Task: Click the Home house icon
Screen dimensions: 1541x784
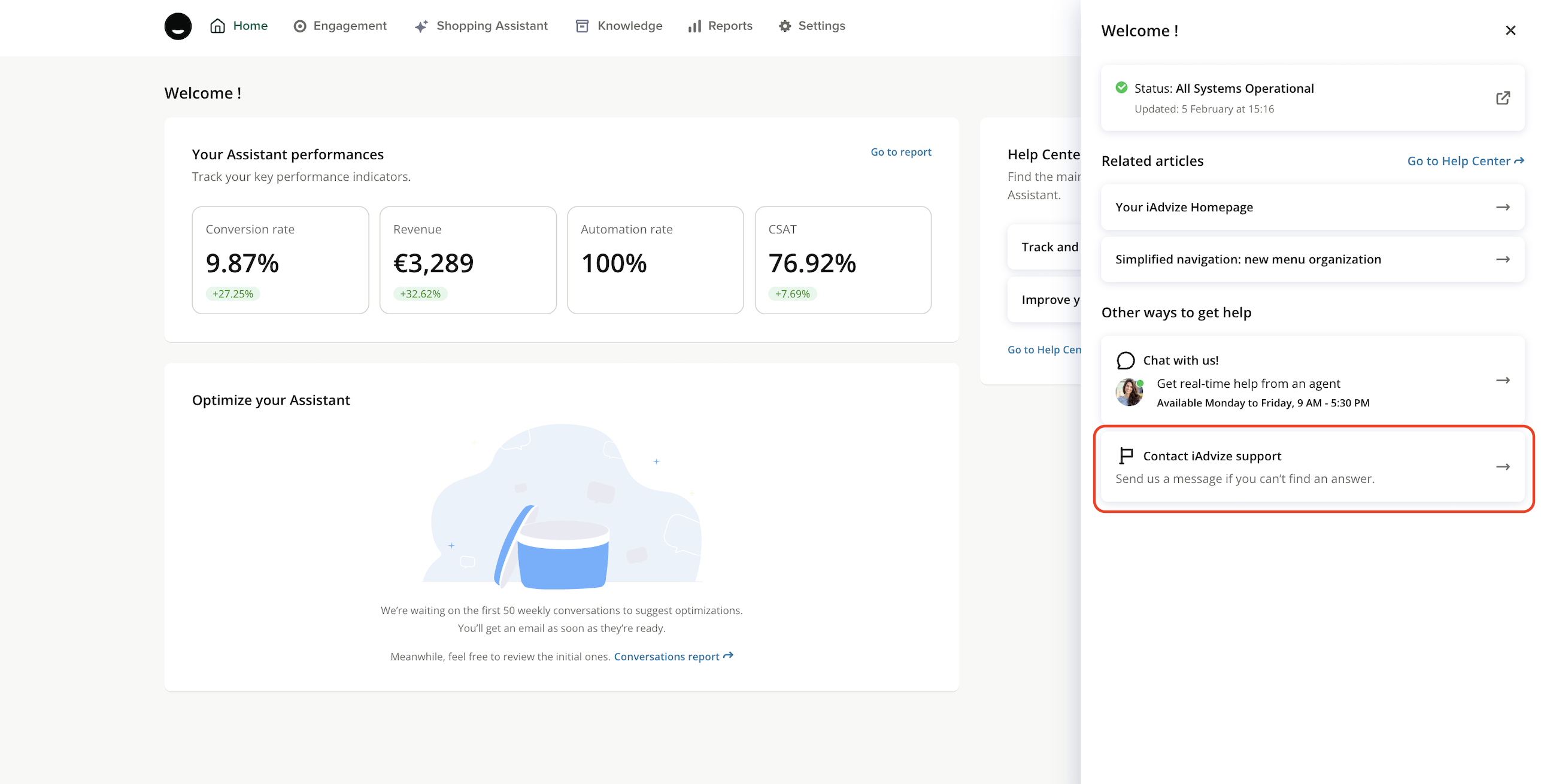Action: pos(217,26)
